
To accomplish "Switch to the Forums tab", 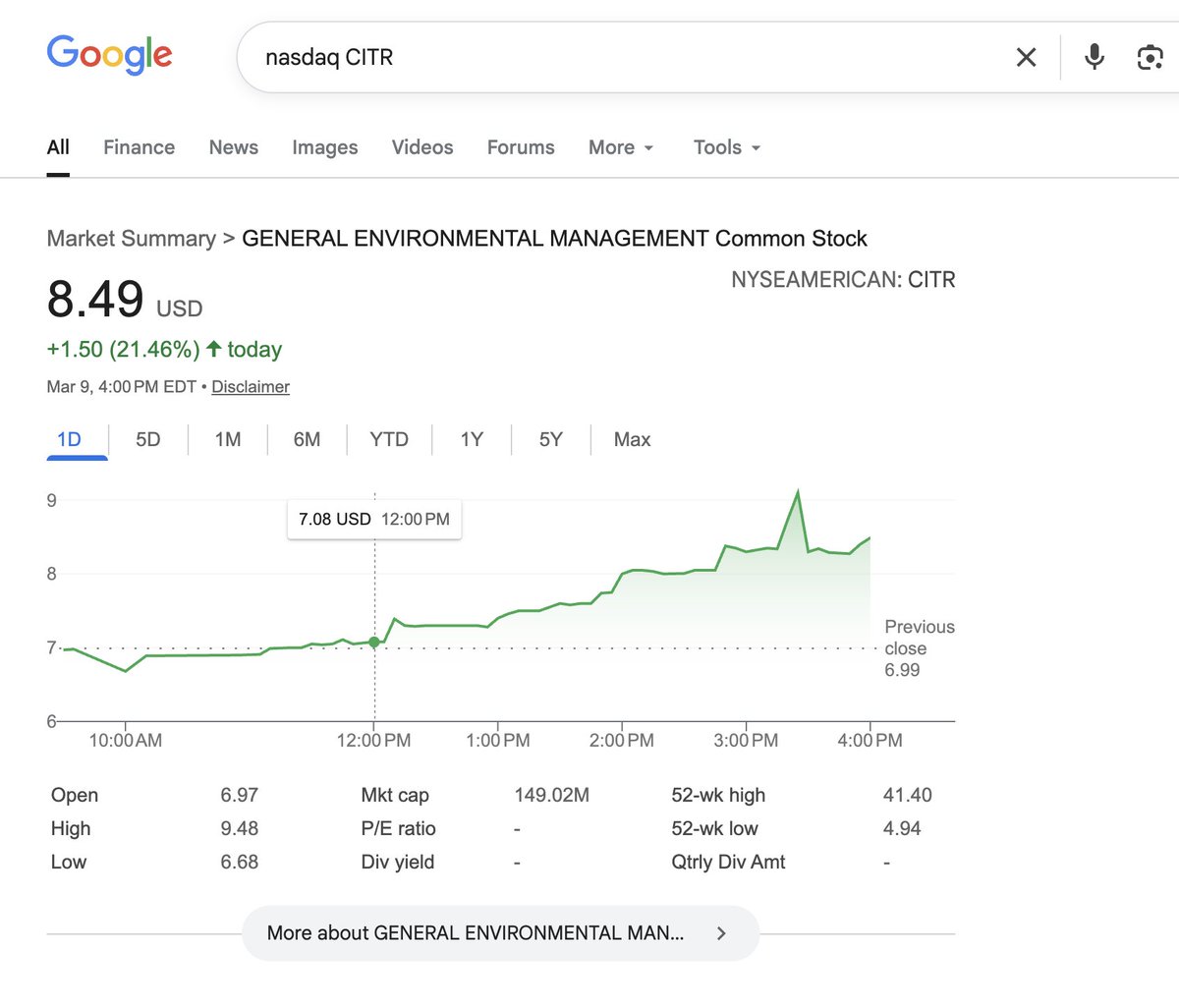I will [521, 147].
